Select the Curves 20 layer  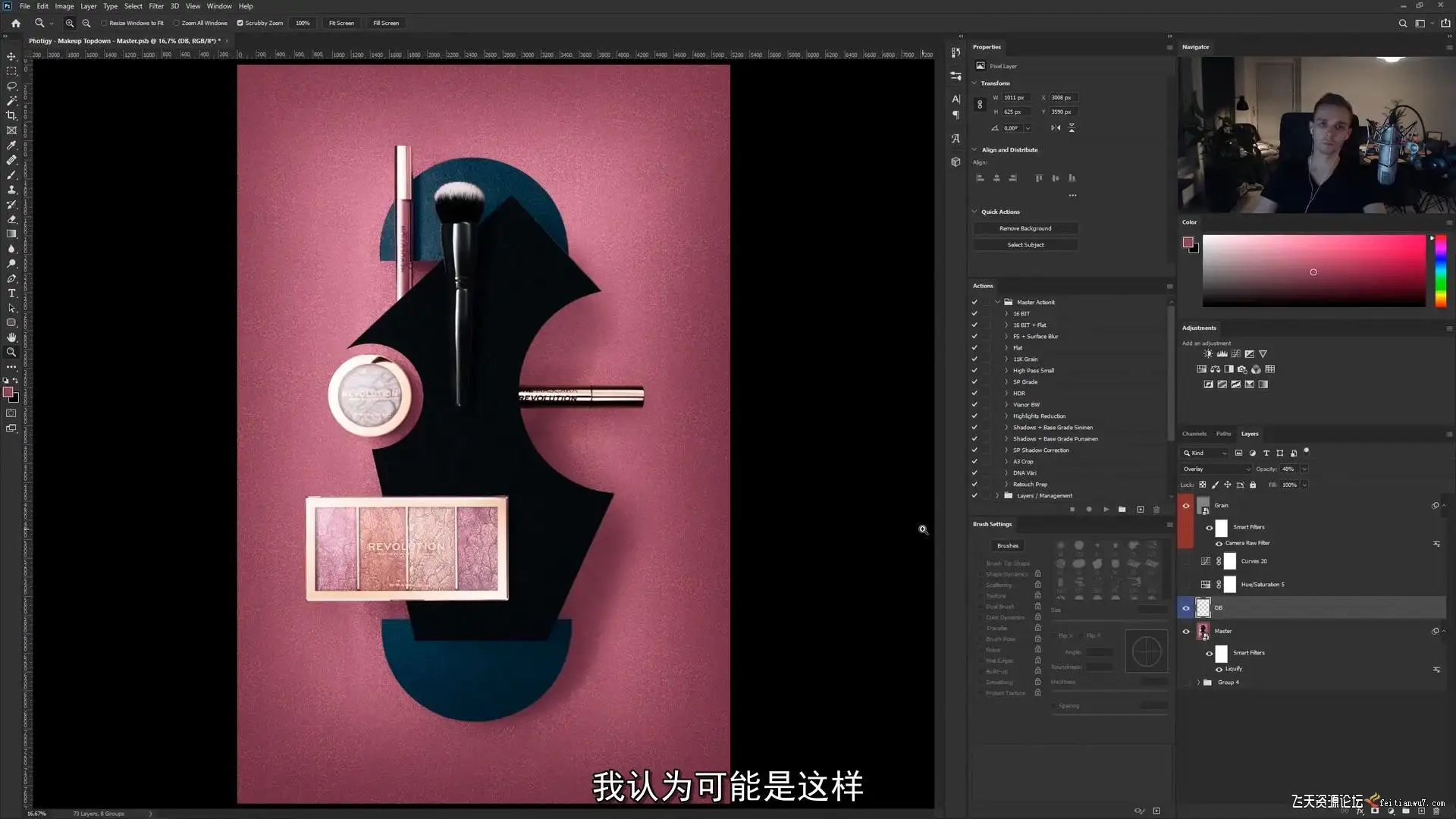1254,561
